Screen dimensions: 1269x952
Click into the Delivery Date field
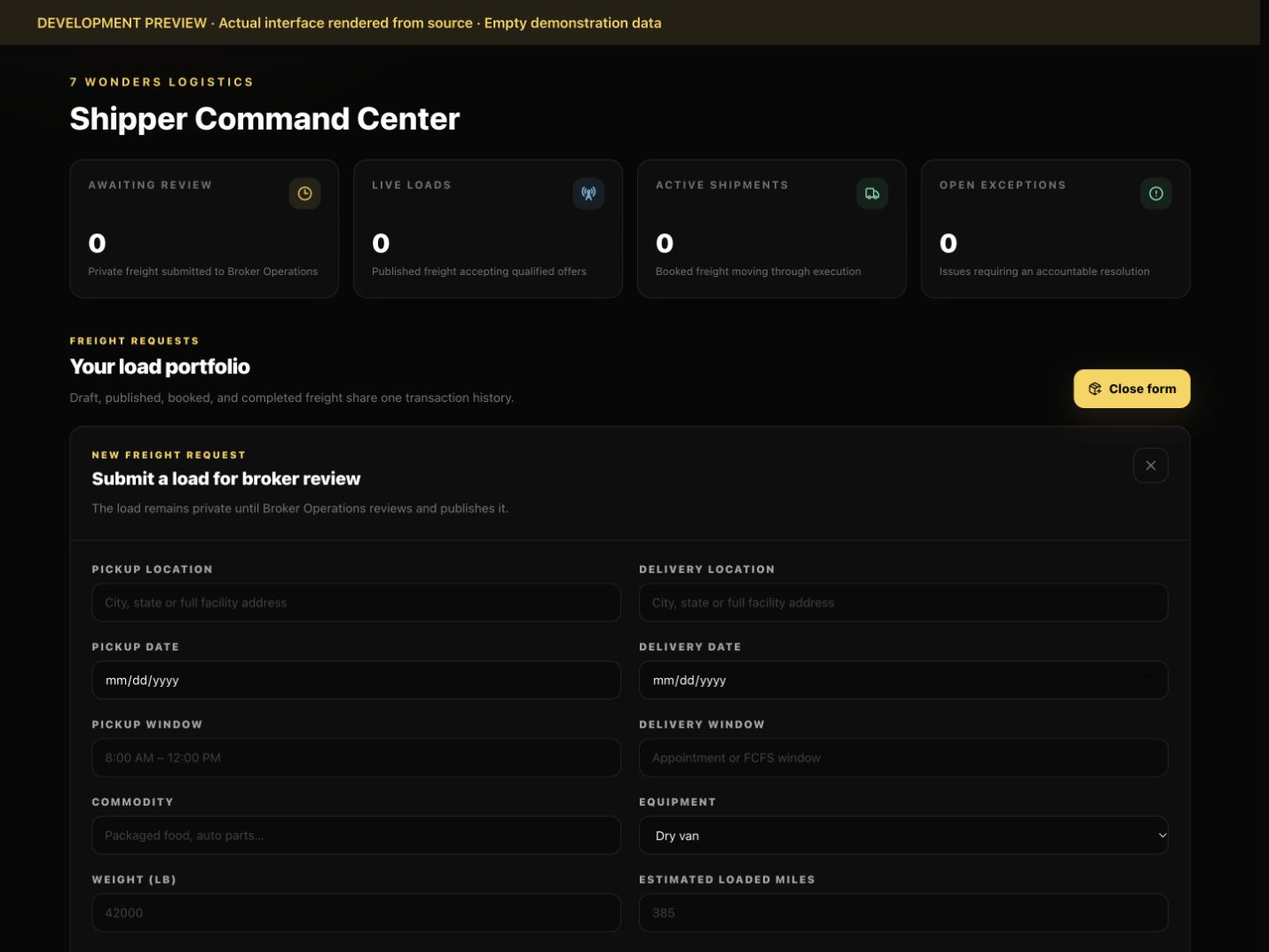coord(903,681)
